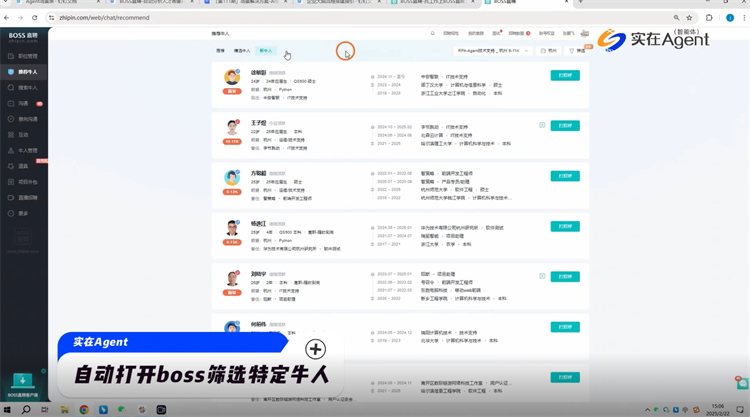Screen dimensions: 750x417
Task: Switch to the 精选牛人 tab
Action: (x=242, y=50)
